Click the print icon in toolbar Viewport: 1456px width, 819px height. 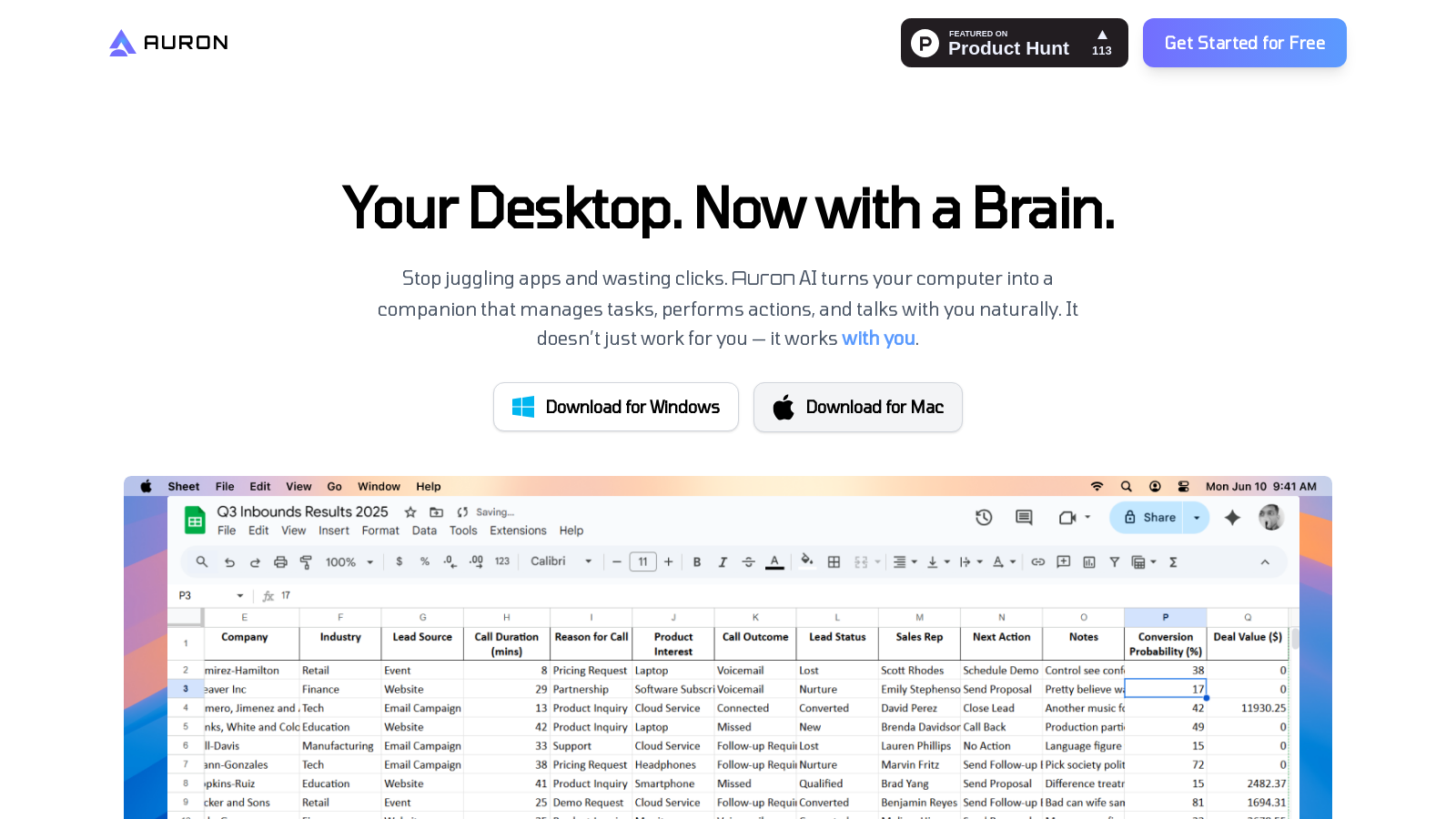point(280,562)
